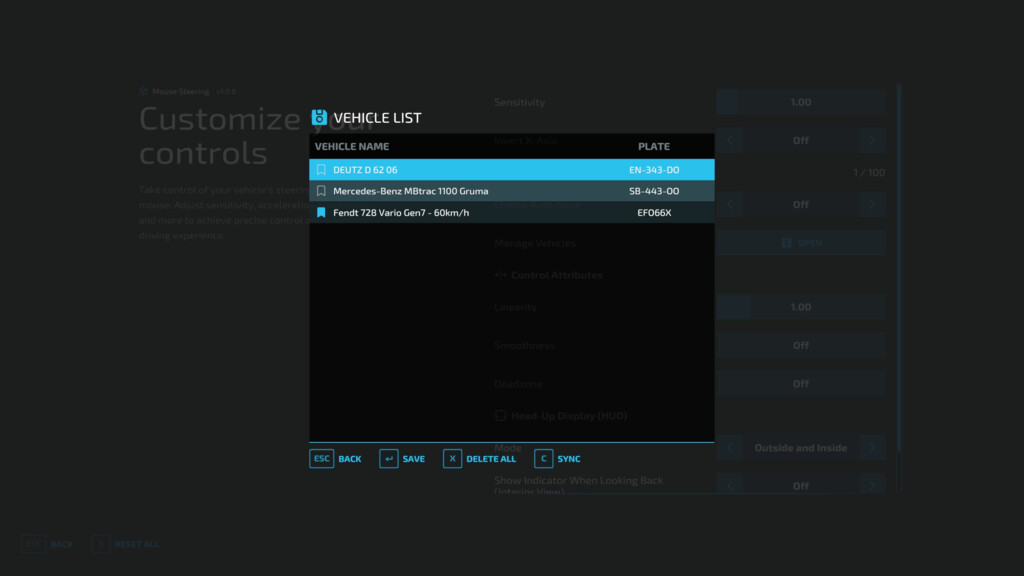The width and height of the screenshot is (1024, 576).
Task: Adjust the Sensitivity slider showing 1.00
Action: tap(800, 102)
